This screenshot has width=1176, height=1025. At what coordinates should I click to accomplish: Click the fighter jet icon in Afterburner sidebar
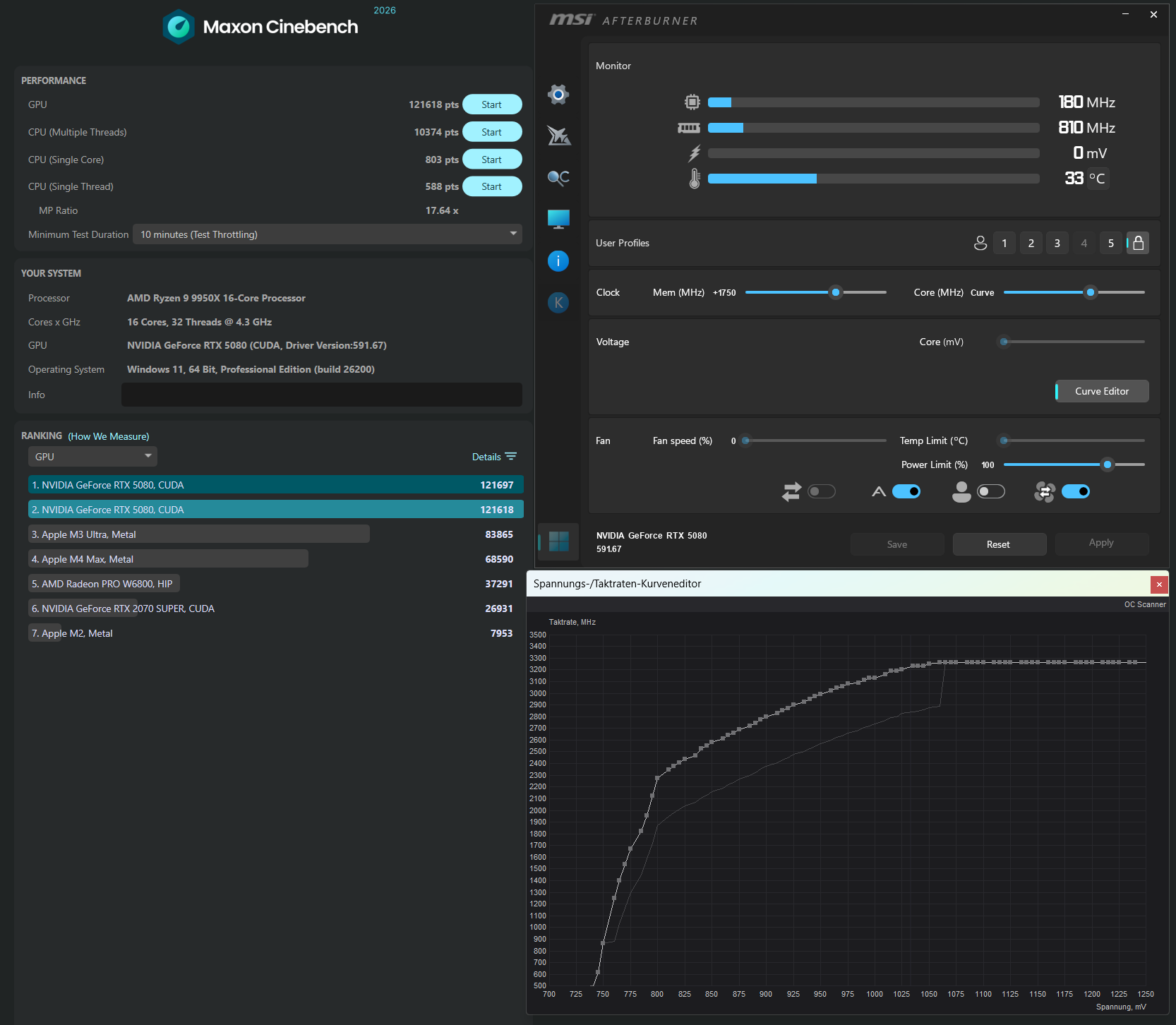click(558, 136)
